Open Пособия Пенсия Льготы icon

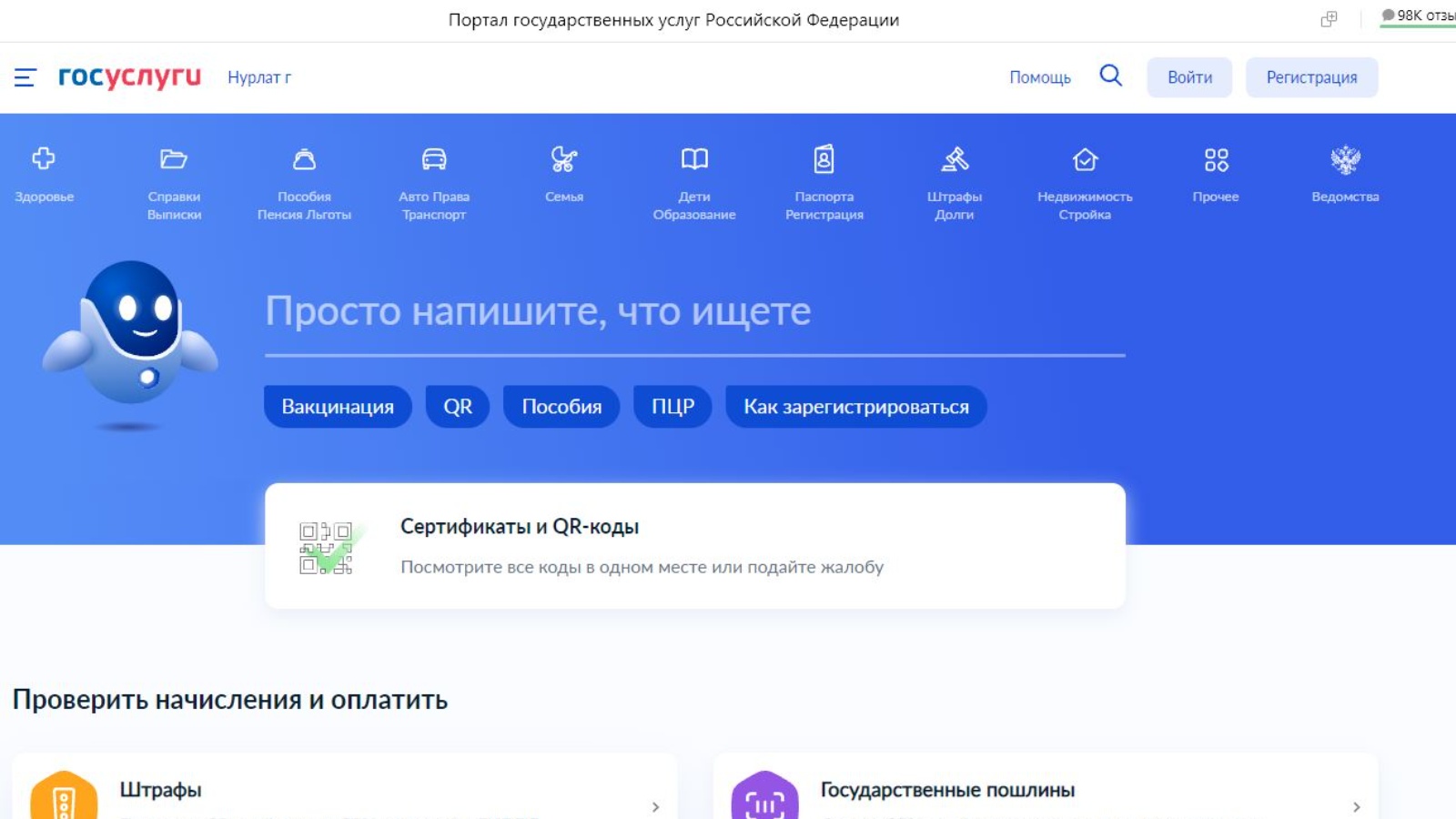click(304, 159)
